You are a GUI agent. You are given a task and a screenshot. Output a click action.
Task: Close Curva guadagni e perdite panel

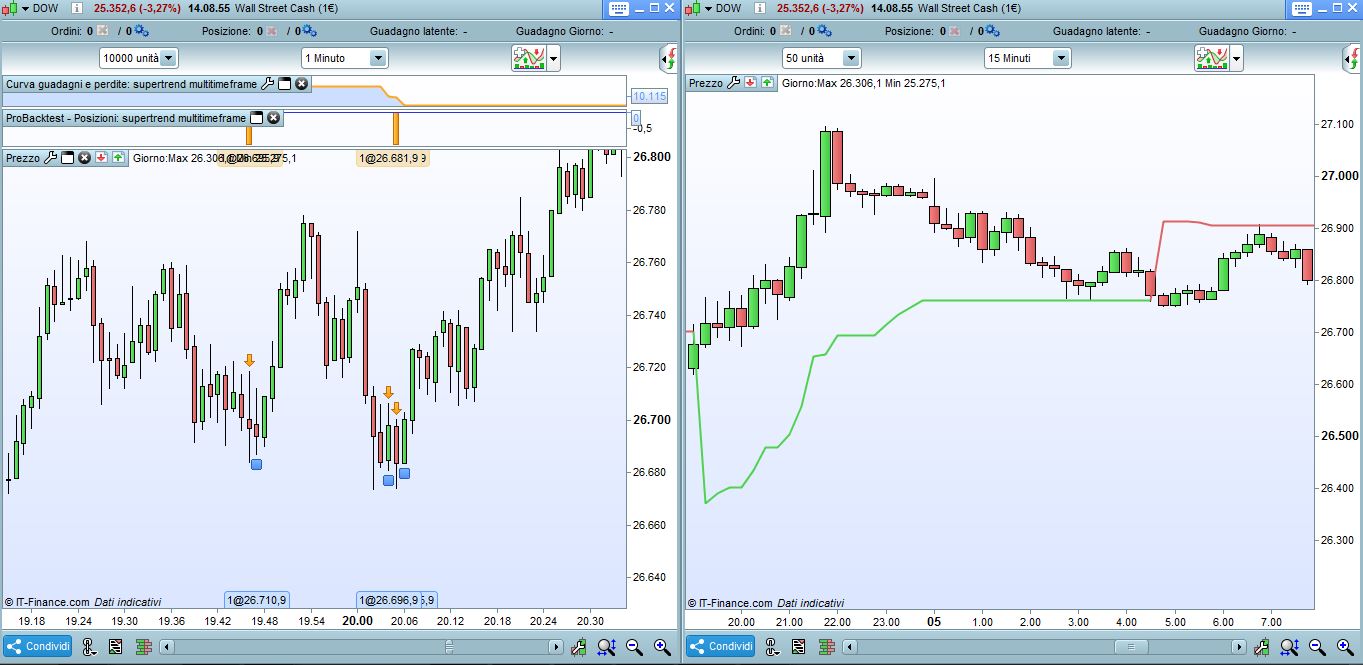click(301, 84)
